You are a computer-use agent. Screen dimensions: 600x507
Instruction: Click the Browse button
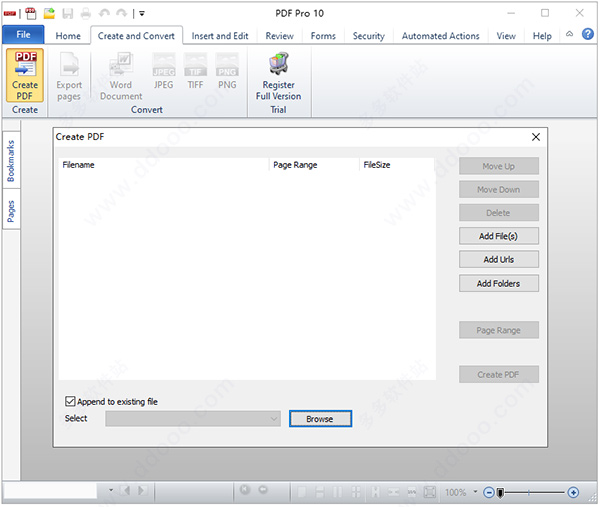coord(320,419)
